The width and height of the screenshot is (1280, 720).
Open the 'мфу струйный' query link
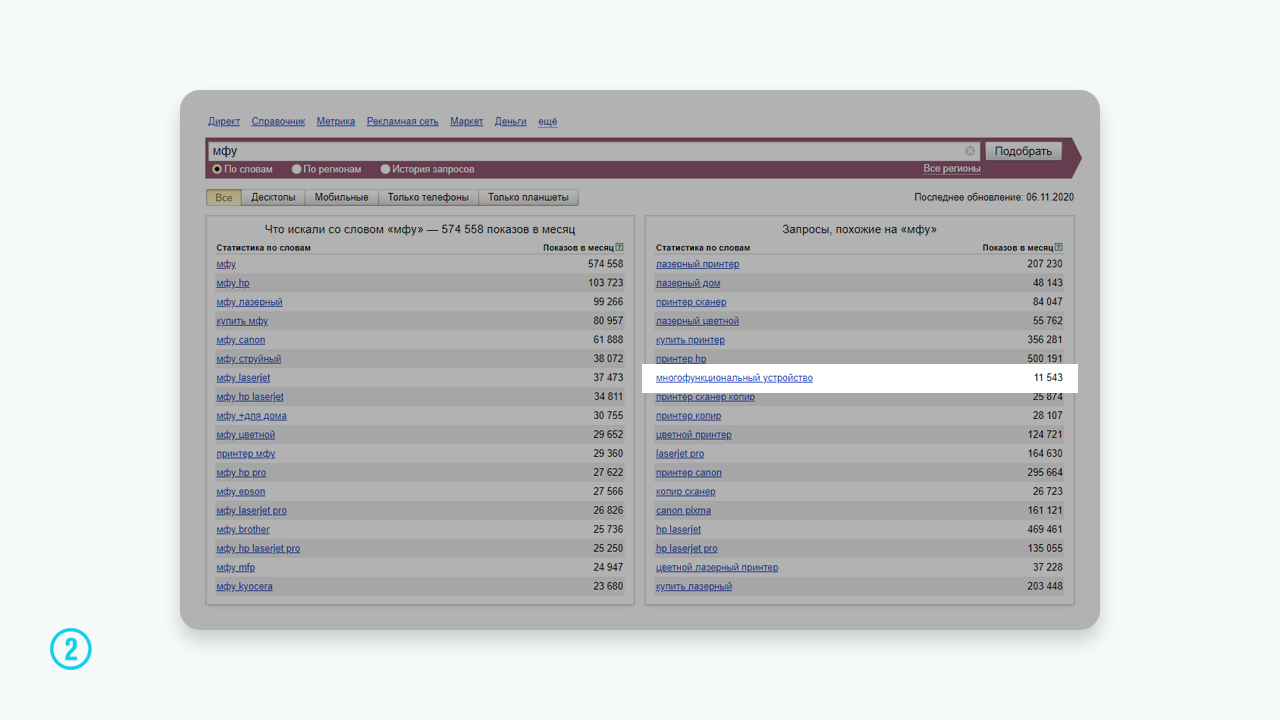tap(249, 359)
